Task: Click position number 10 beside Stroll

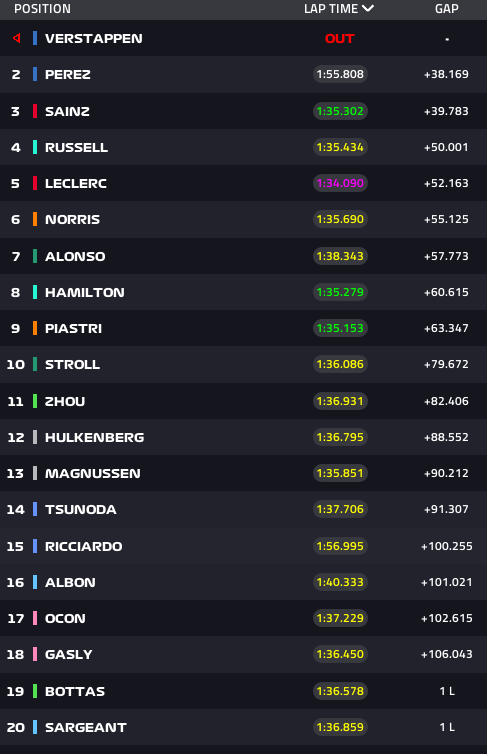Action: [x=15, y=364]
